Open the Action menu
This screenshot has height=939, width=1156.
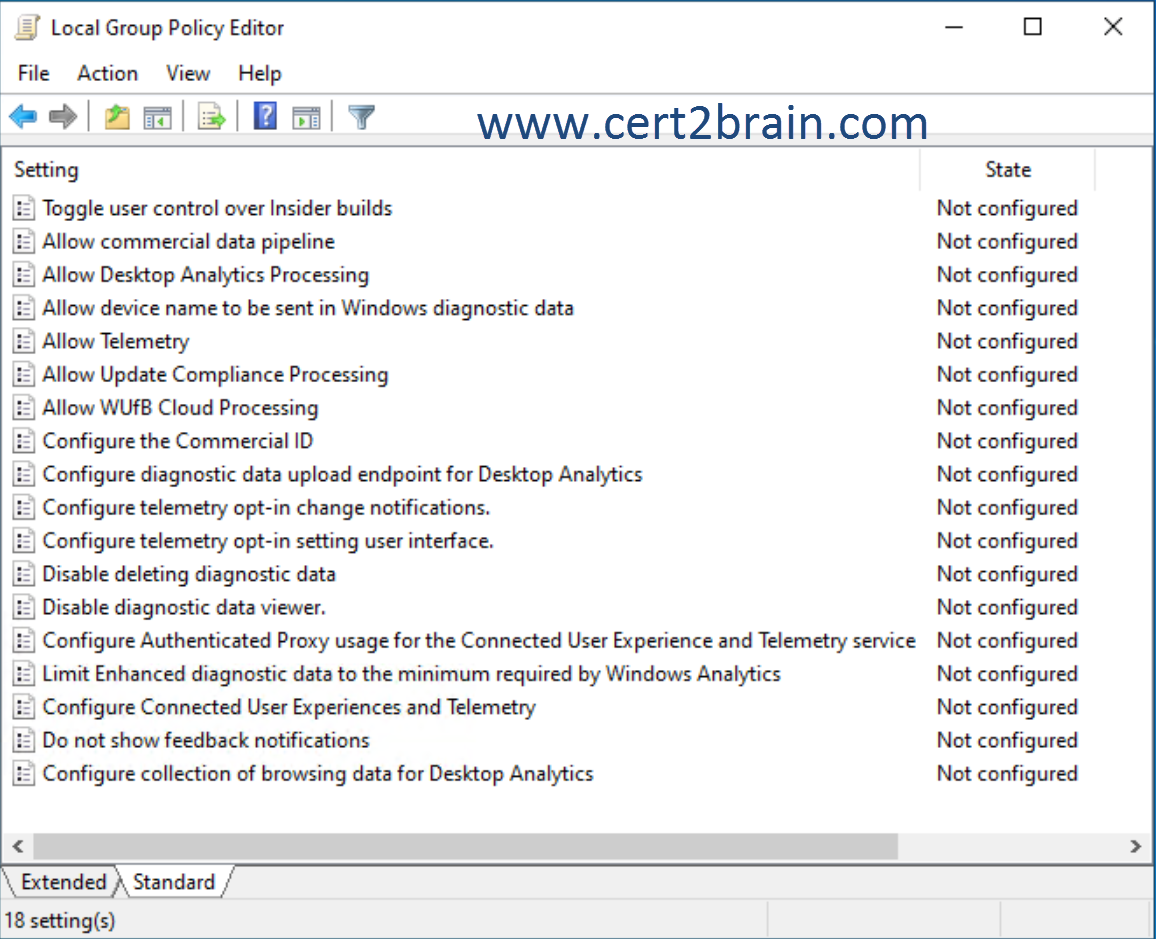pos(108,74)
